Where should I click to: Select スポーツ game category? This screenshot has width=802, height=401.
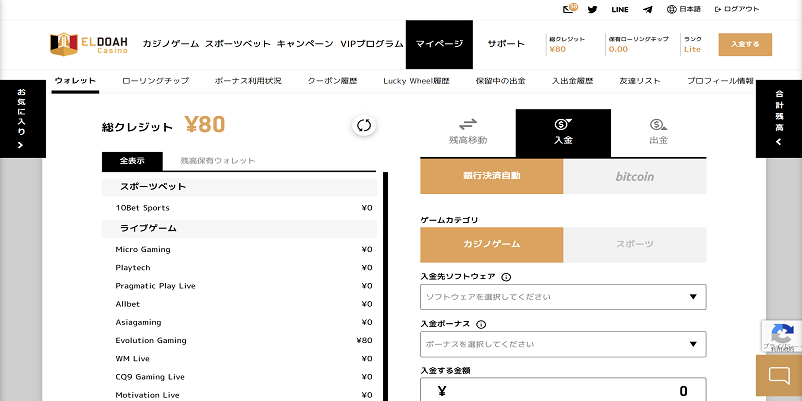[x=635, y=244]
